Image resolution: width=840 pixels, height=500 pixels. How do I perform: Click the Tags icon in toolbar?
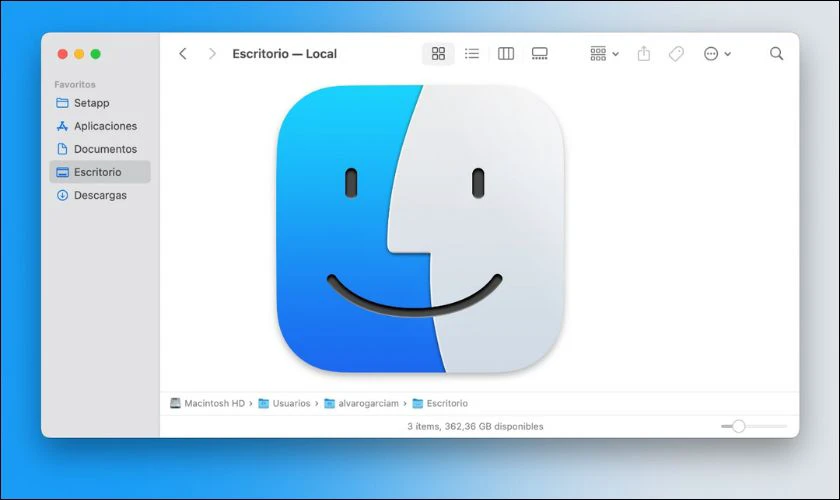point(676,54)
